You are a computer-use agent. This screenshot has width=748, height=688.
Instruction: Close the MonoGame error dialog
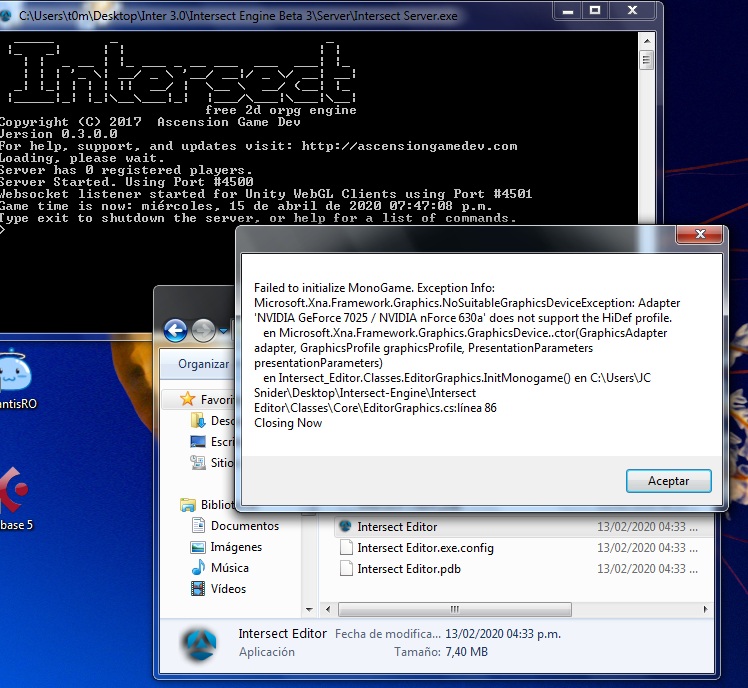(x=700, y=234)
